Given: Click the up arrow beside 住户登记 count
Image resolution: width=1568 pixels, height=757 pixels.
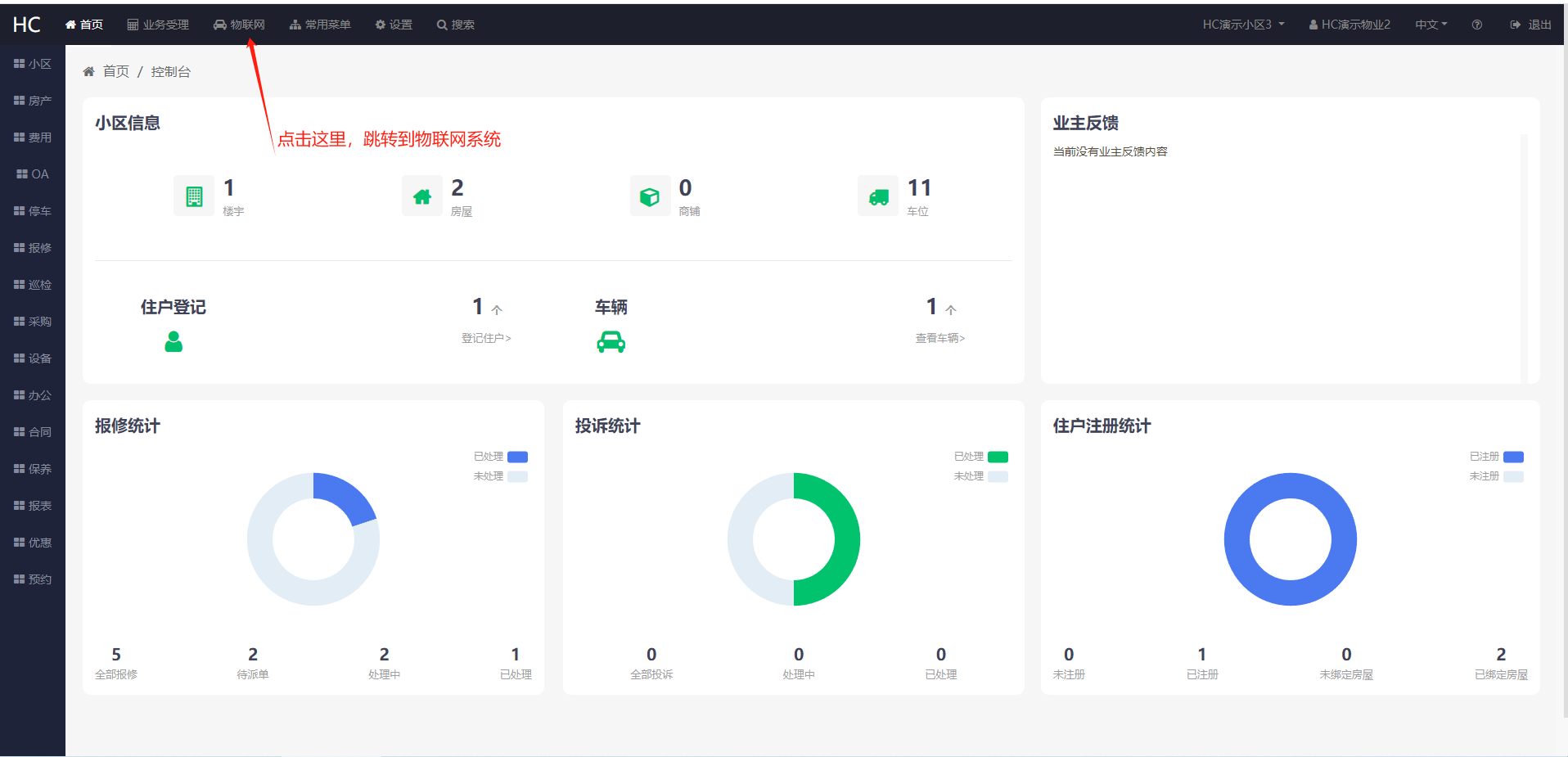Looking at the screenshot, I should pyautogui.click(x=497, y=309).
